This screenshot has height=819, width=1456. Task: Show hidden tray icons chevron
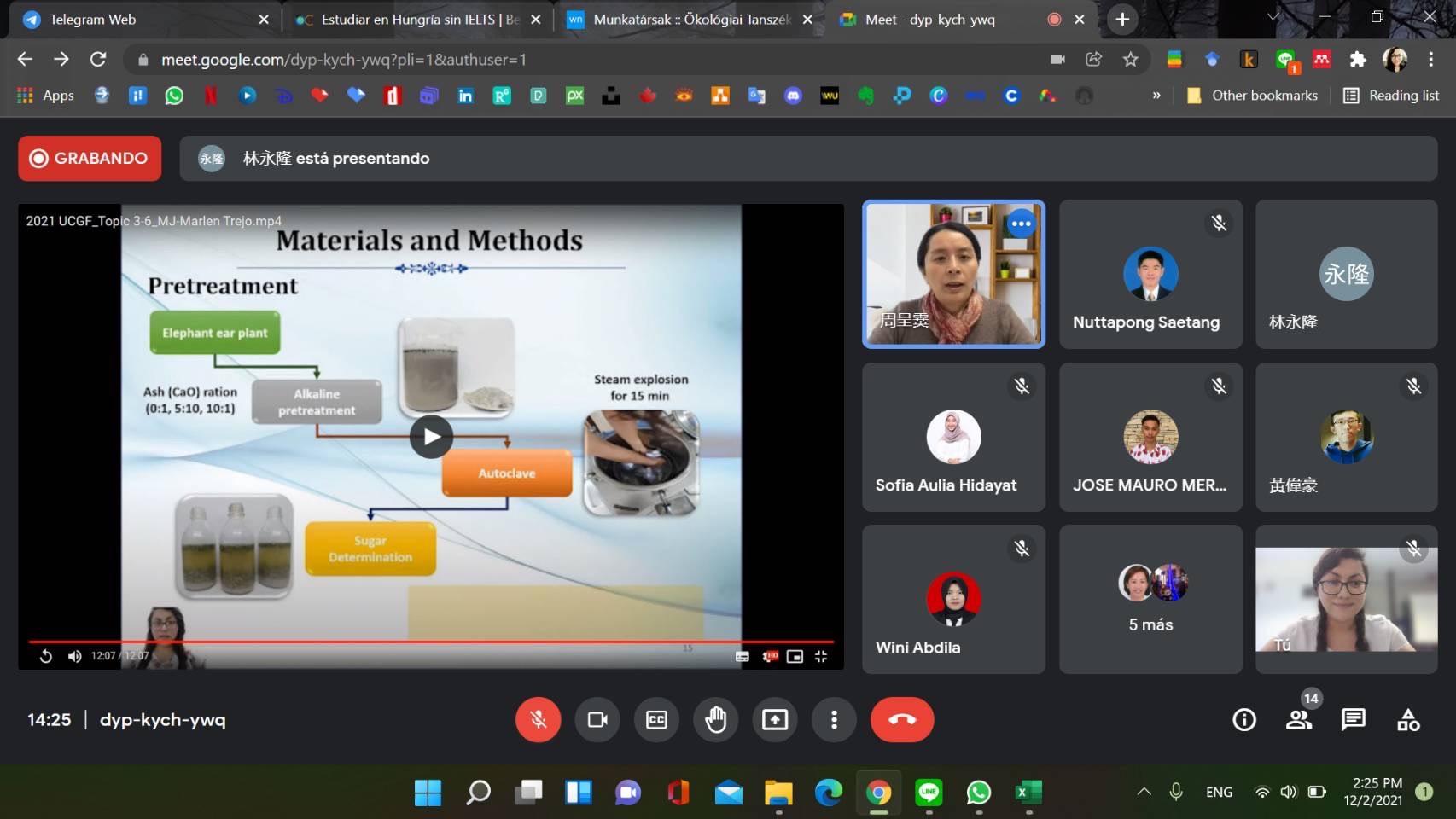point(1144,792)
